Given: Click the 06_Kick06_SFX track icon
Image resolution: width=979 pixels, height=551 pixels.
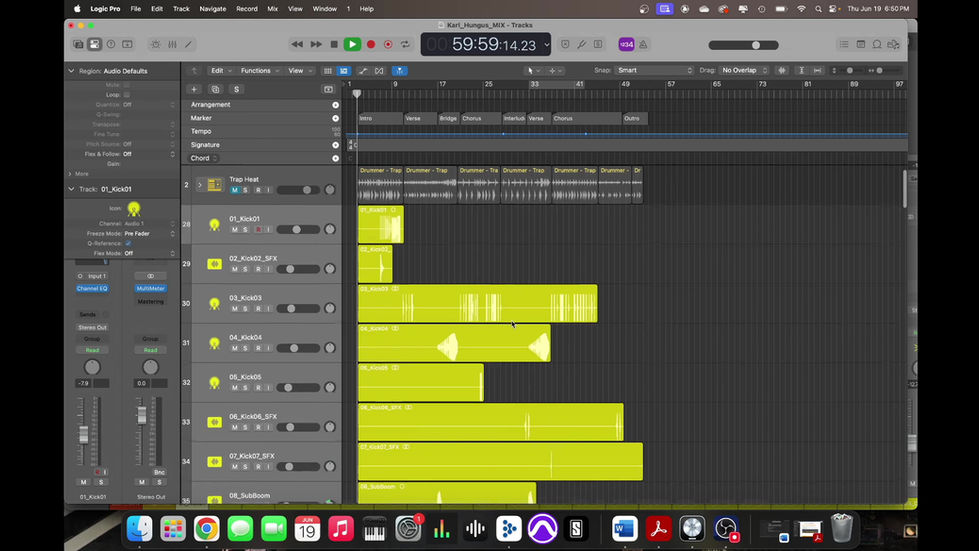Looking at the screenshot, I should click(x=214, y=422).
